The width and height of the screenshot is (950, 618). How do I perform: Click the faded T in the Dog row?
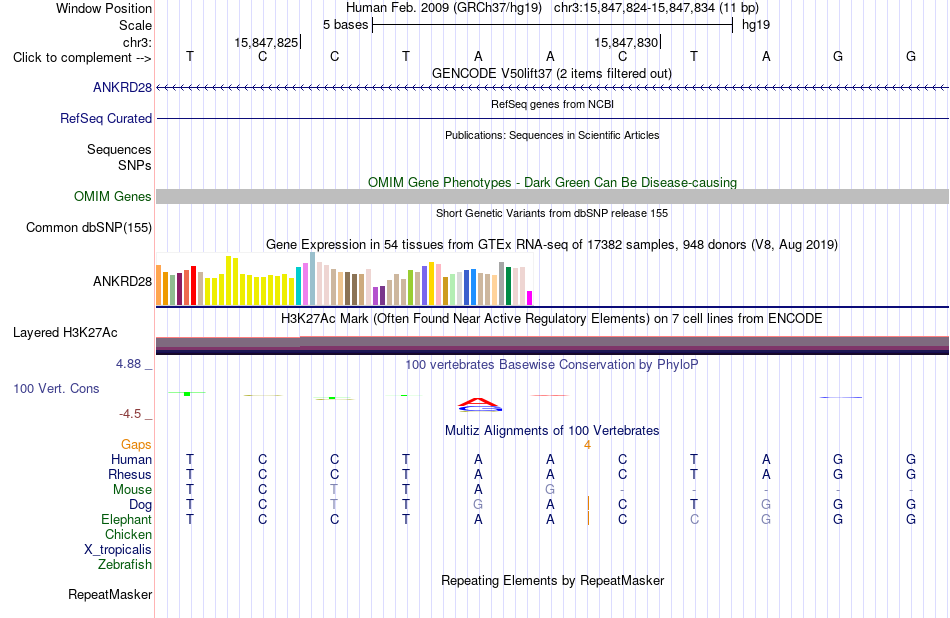coord(334,504)
